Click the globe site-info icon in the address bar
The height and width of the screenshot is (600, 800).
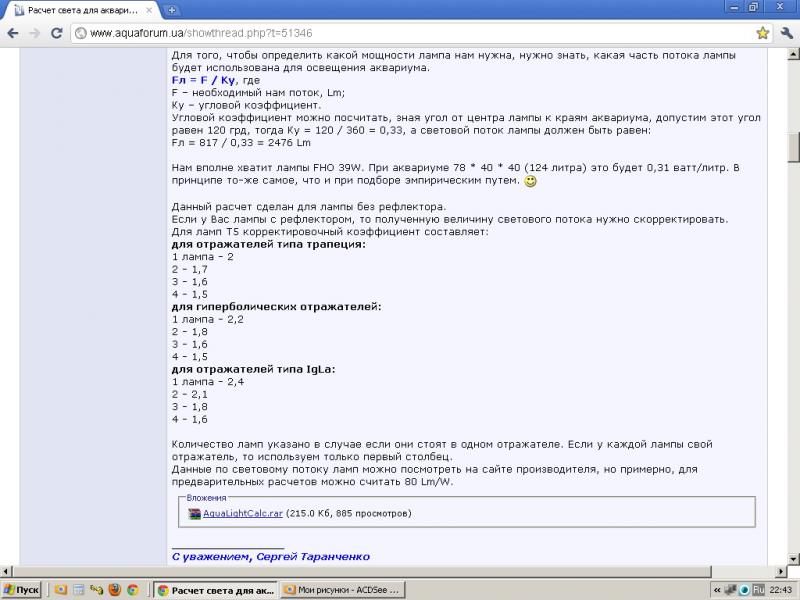[x=81, y=33]
